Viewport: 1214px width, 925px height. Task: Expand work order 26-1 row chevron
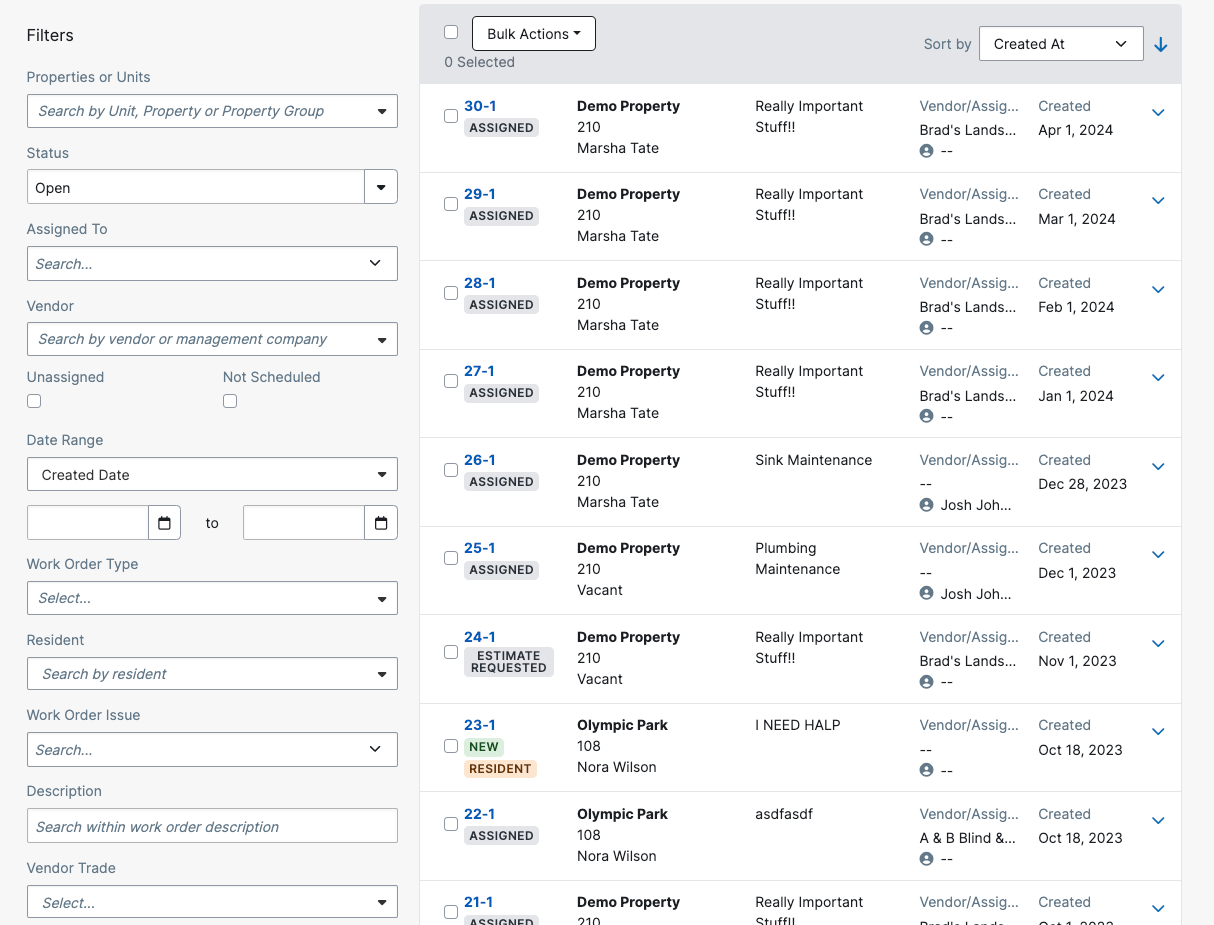click(x=1158, y=467)
